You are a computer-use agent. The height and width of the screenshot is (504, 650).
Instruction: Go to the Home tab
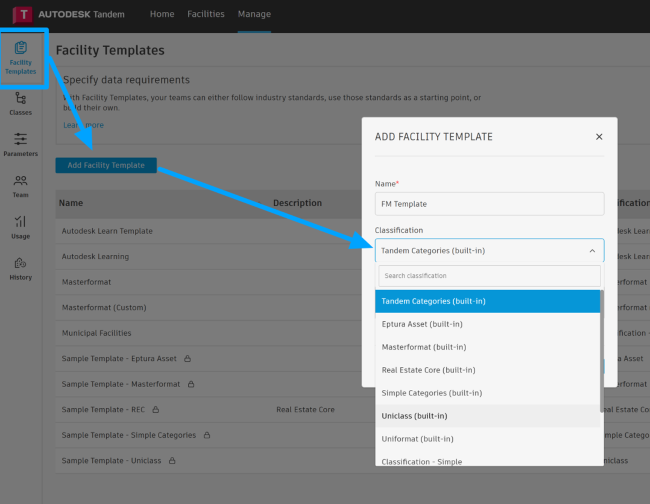[x=162, y=14]
